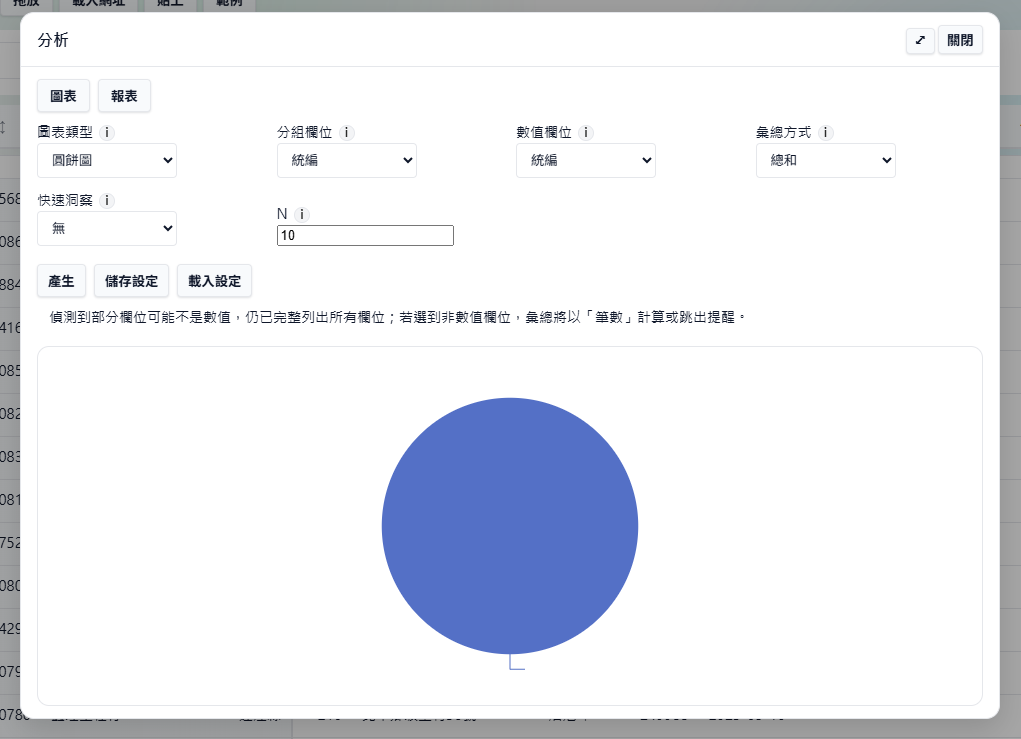Click the N value input field

click(x=365, y=236)
